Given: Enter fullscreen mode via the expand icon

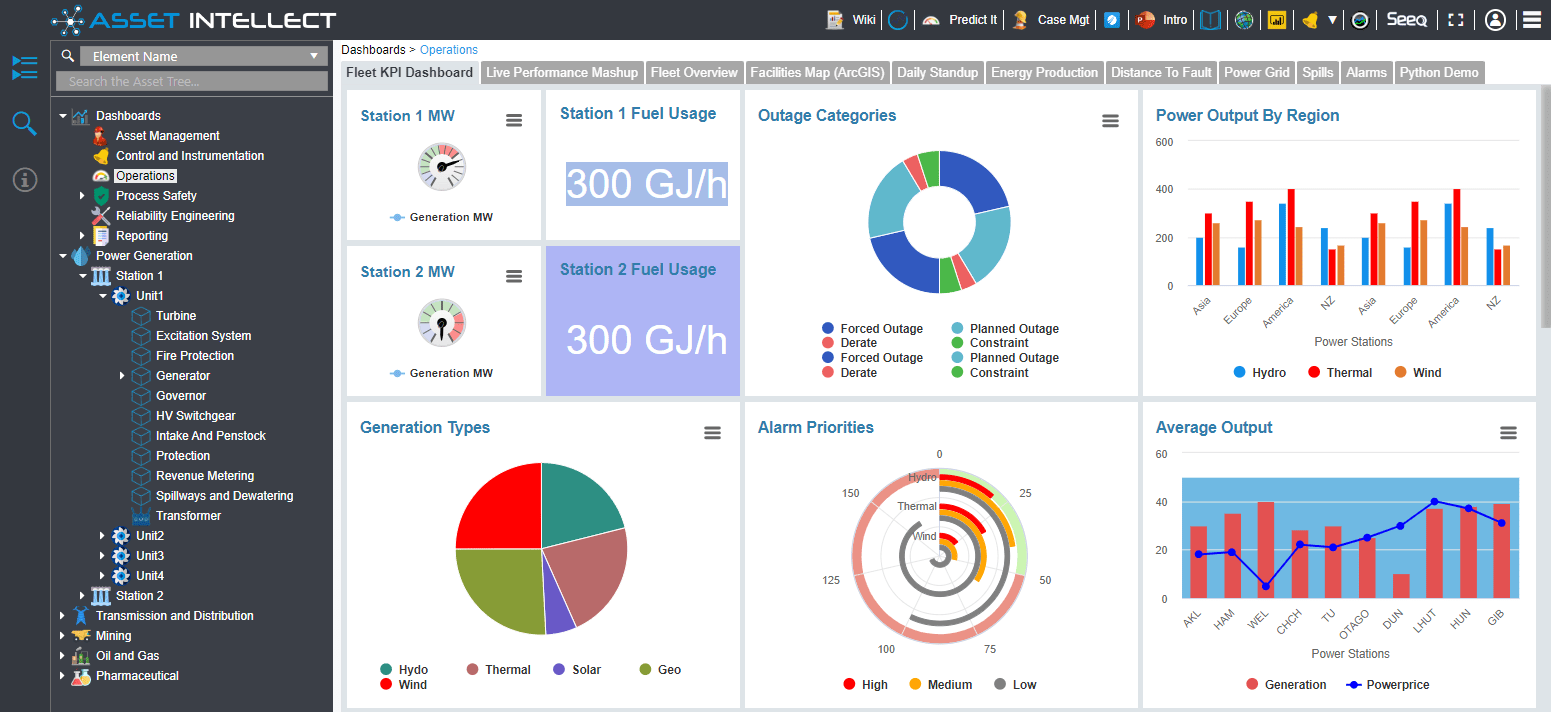Looking at the screenshot, I should coord(1455,19).
